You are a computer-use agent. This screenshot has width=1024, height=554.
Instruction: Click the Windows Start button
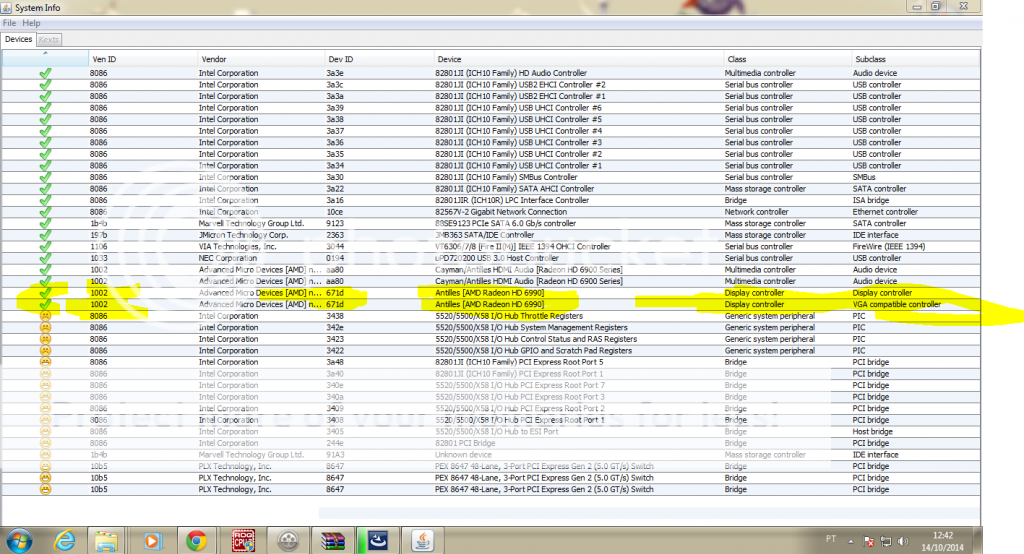(17, 540)
